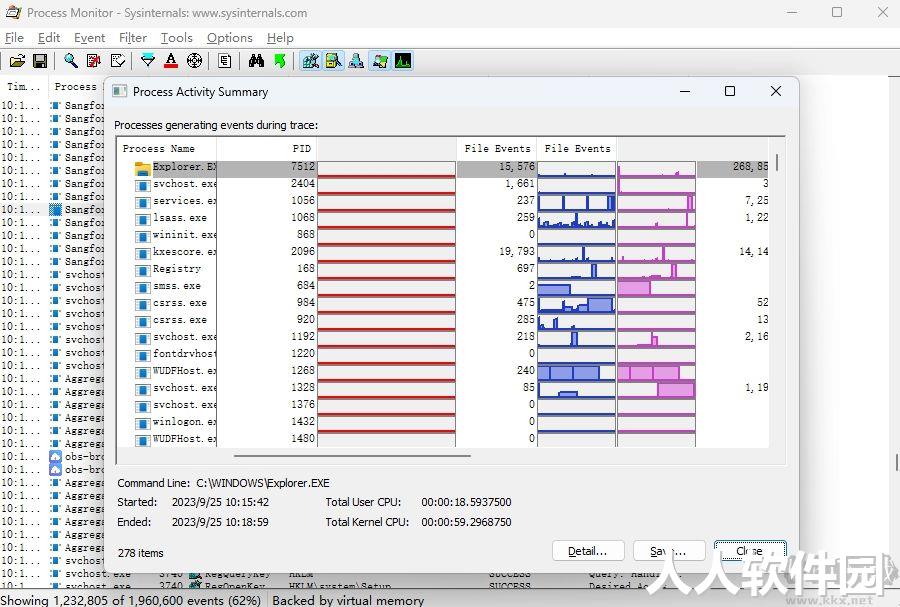Click the winlogon.exe process icon
Screen dimensions: 900x607
pos(142,423)
